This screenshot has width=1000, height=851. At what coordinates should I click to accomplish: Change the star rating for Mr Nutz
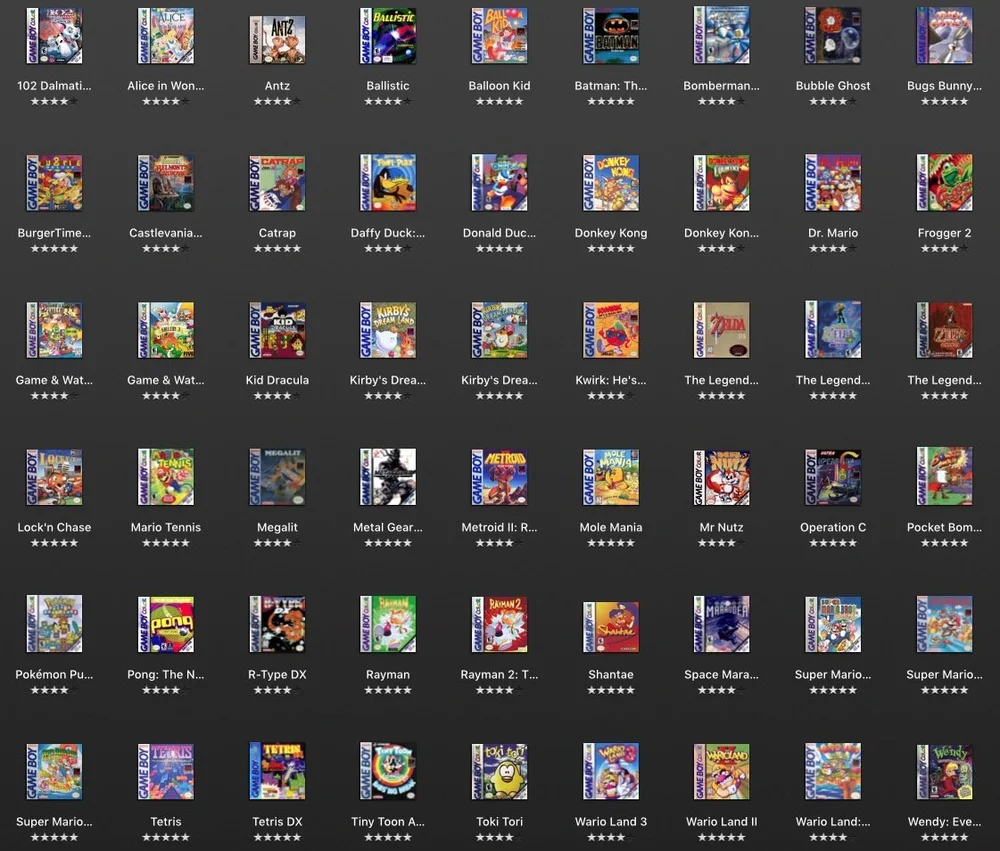coord(721,542)
